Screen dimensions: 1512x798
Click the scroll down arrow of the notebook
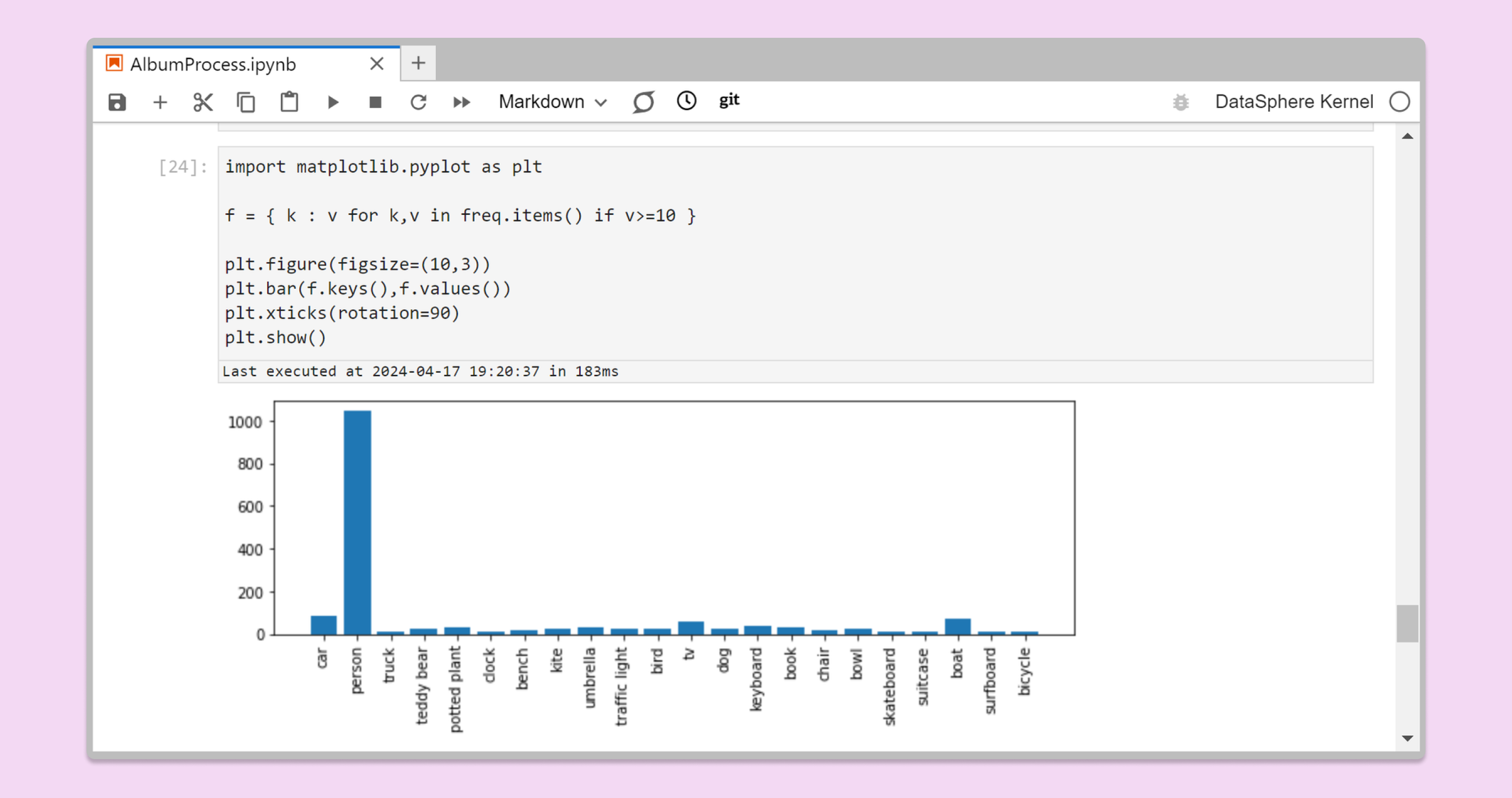pos(1408,738)
